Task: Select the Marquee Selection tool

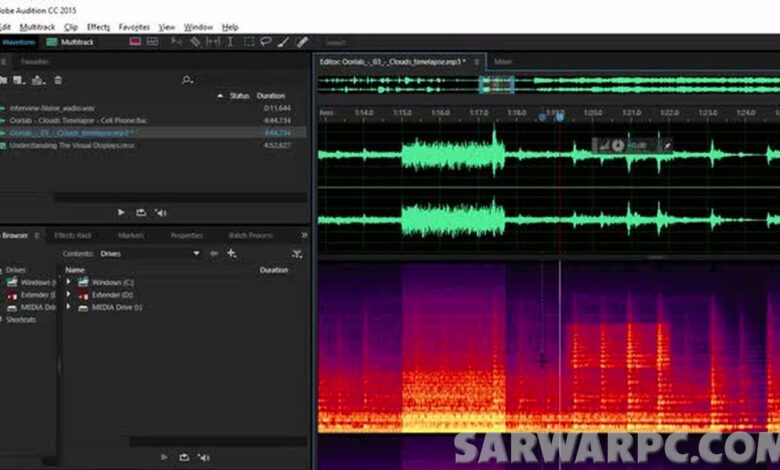Action: (249, 42)
